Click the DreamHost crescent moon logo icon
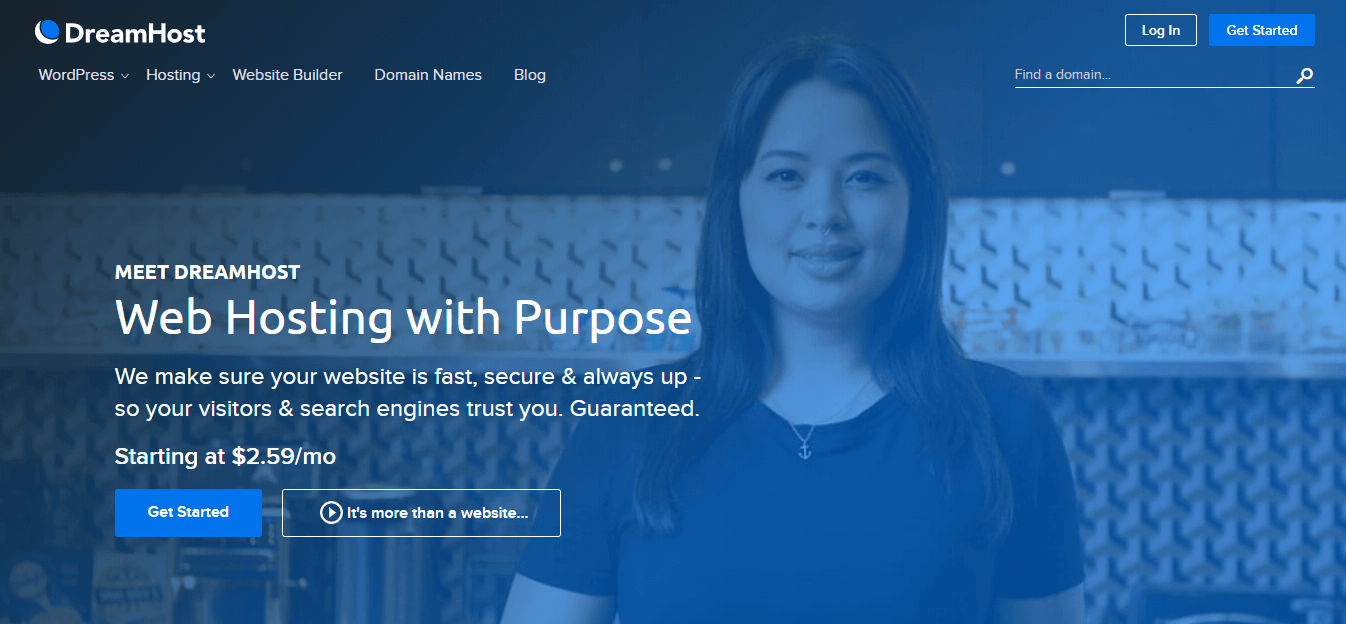This screenshot has height=624, width=1346. [x=47, y=32]
